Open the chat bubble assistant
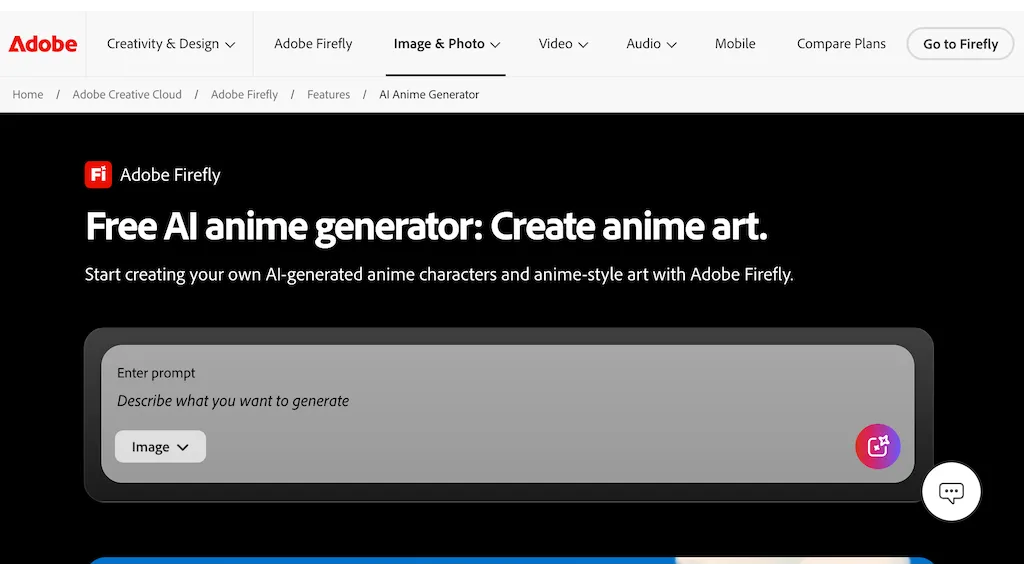The image size is (1024, 576). click(x=951, y=492)
